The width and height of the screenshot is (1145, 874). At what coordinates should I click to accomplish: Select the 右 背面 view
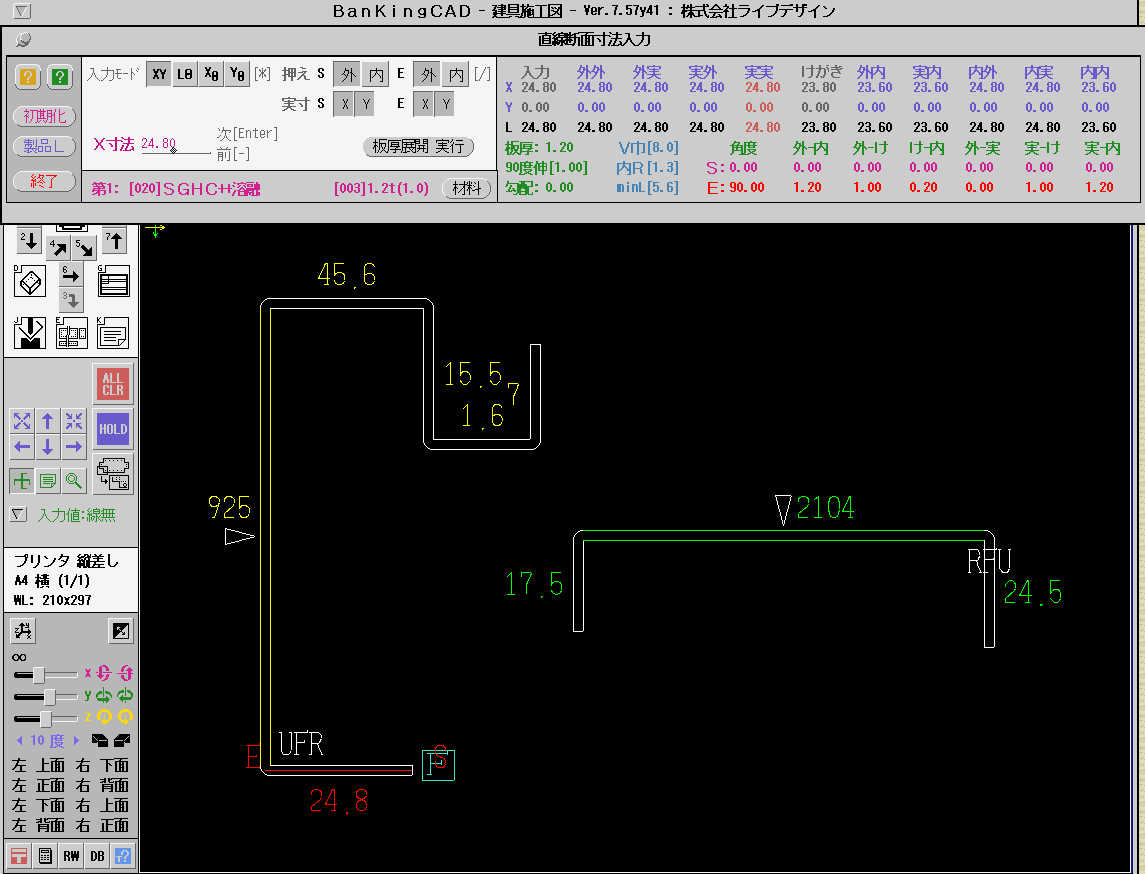103,785
